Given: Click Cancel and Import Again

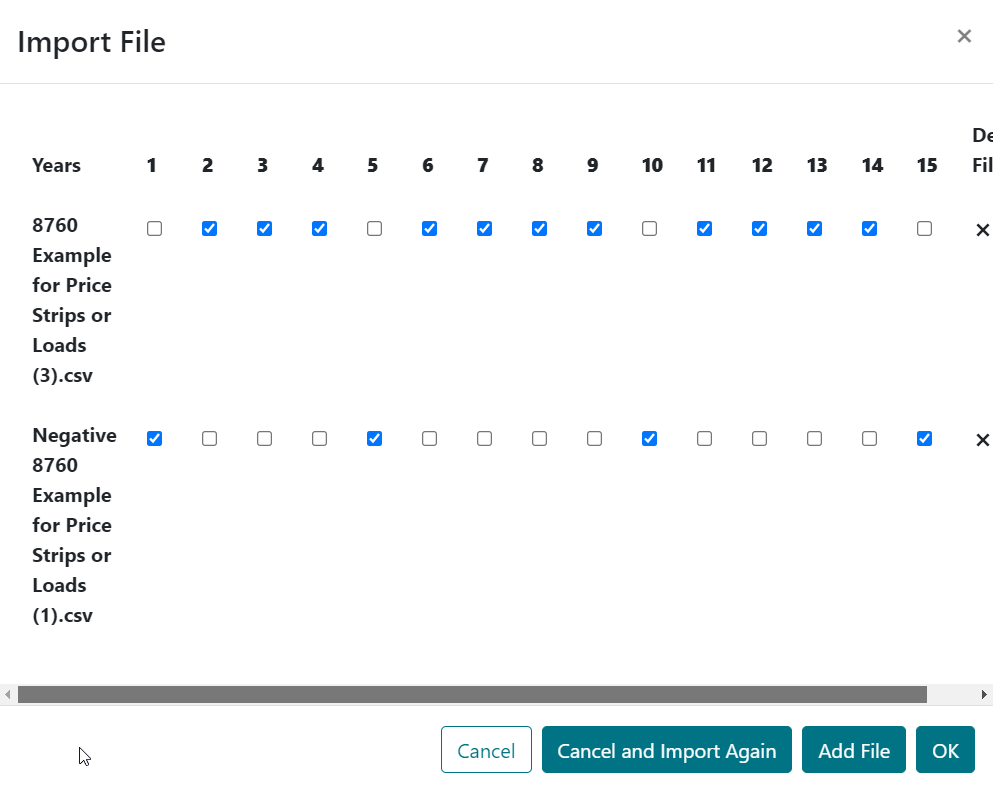Looking at the screenshot, I should (x=666, y=750).
